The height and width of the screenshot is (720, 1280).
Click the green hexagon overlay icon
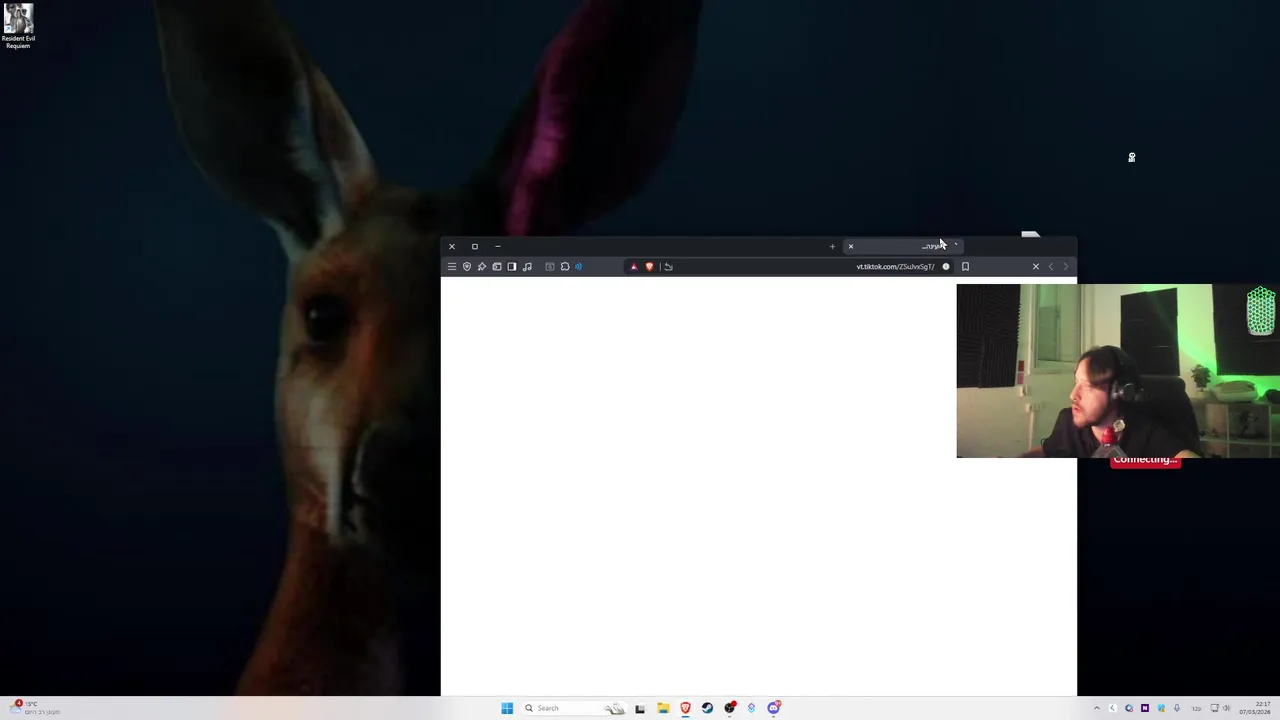pos(1261,311)
